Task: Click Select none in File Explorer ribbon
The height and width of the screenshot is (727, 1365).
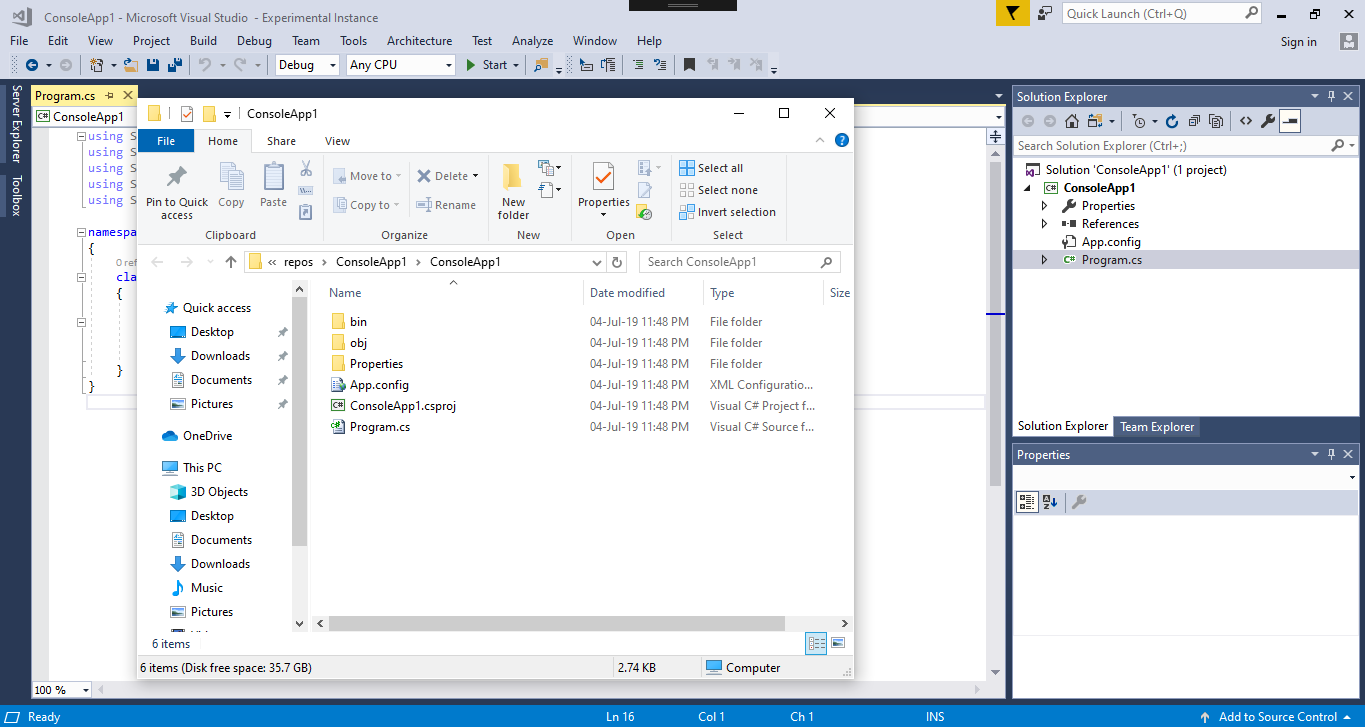Action: pyautogui.click(x=718, y=190)
